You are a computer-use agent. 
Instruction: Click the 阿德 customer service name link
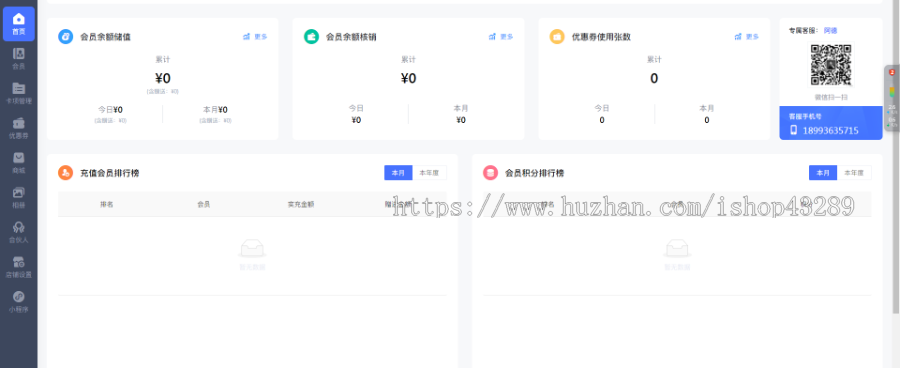pyautogui.click(x=830, y=30)
